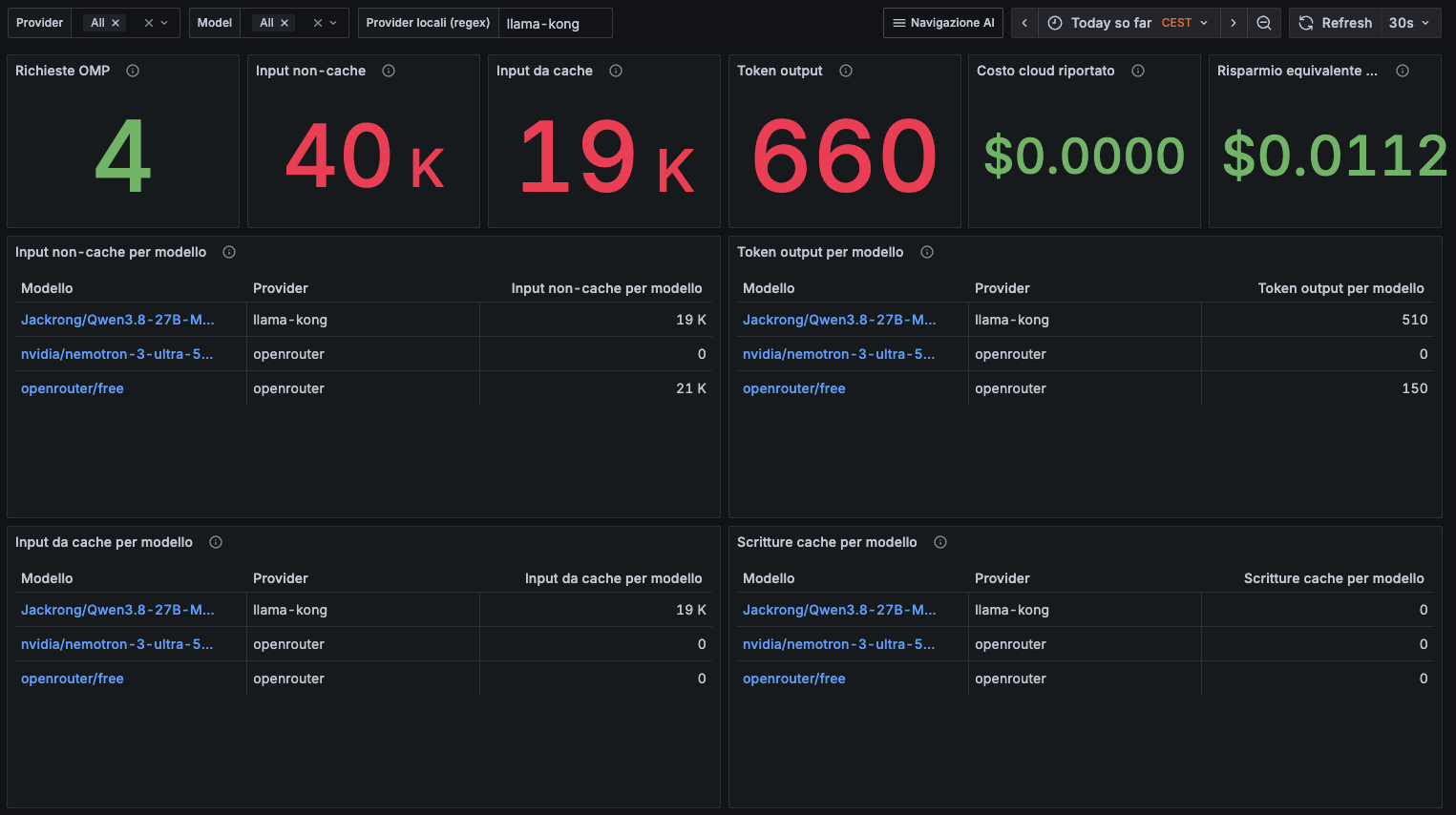This screenshot has height=815, width=1456.
Task: Clear all Model filter values
Action: point(318,23)
